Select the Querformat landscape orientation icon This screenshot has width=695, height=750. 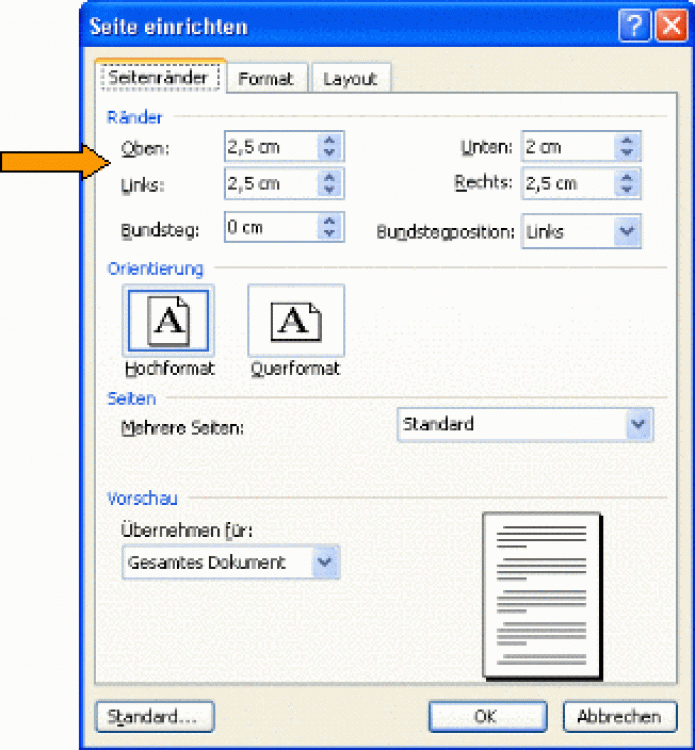tap(295, 320)
